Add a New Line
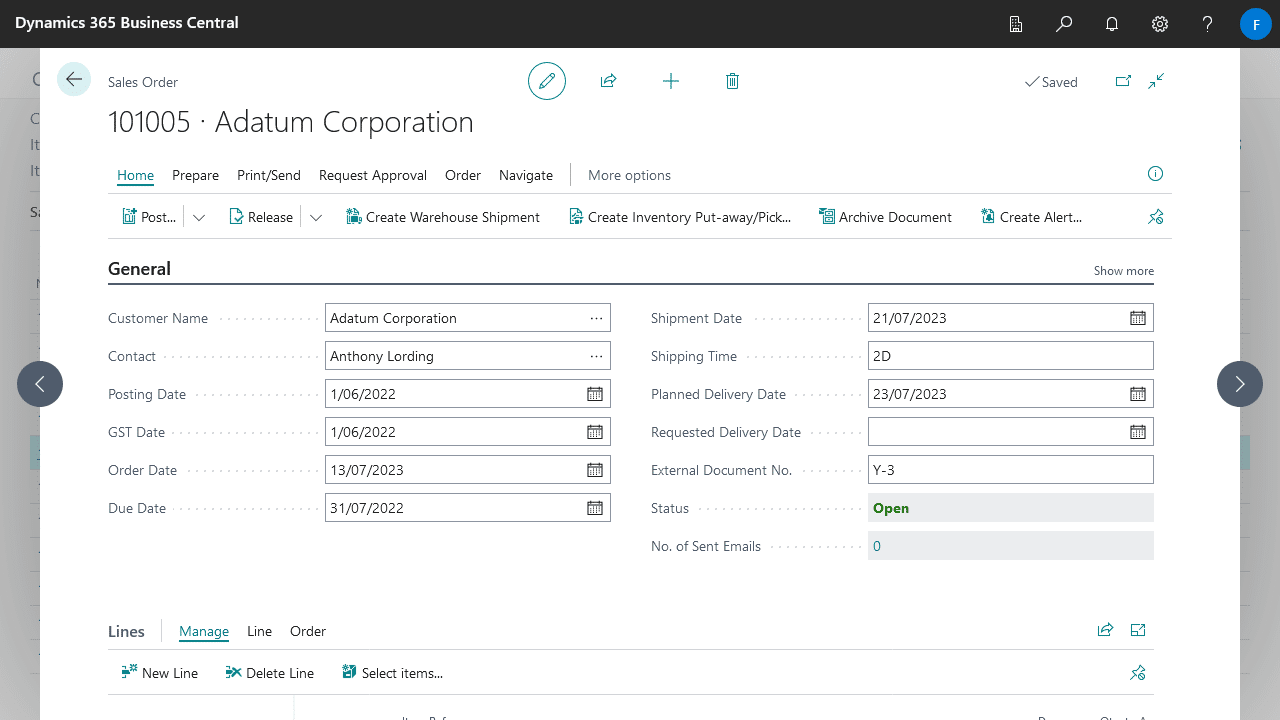The height and width of the screenshot is (720, 1280). tap(160, 673)
